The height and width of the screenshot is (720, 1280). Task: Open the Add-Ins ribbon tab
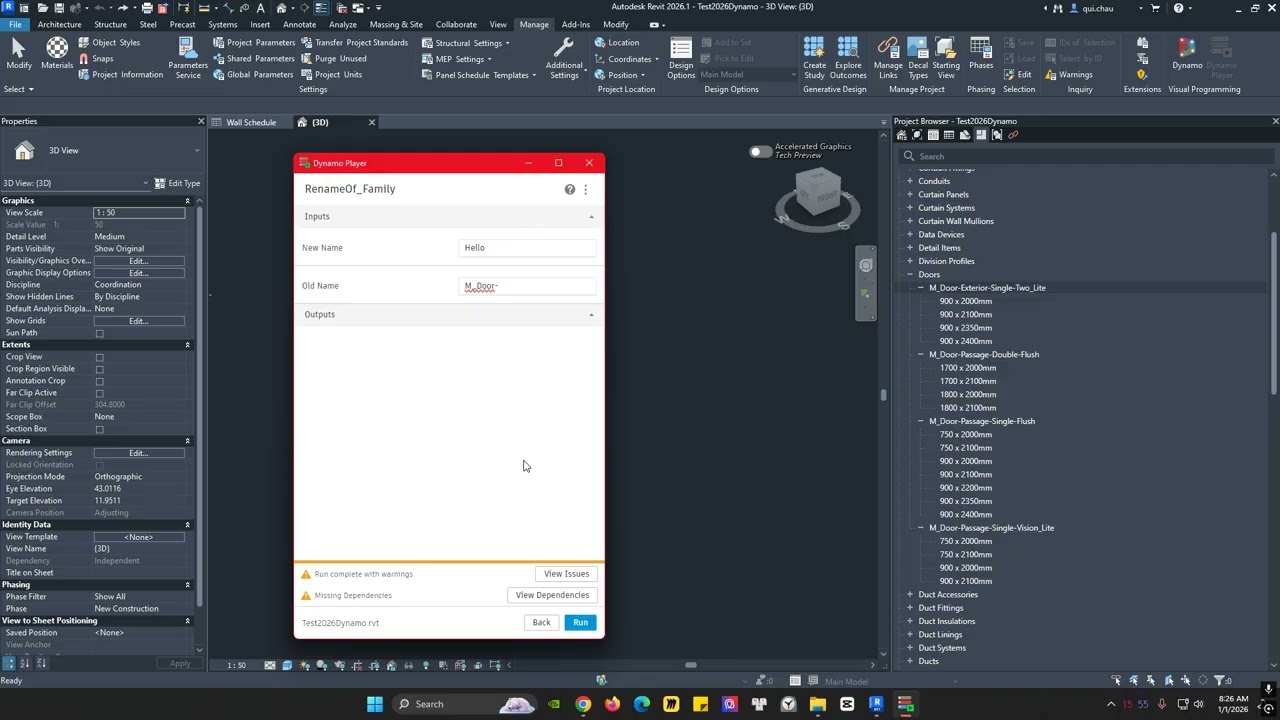[x=575, y=24]
